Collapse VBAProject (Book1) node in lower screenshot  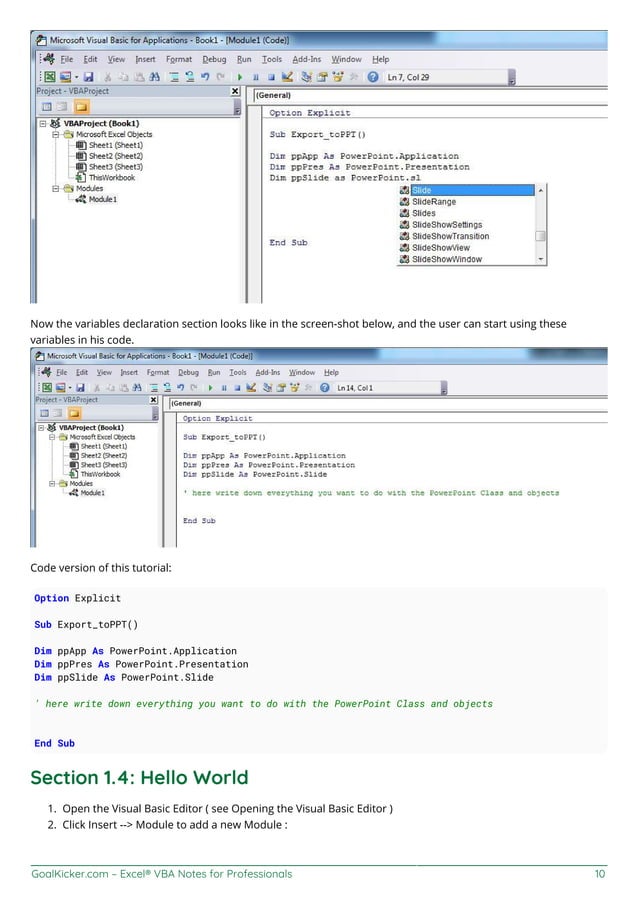tap(41, 427)
